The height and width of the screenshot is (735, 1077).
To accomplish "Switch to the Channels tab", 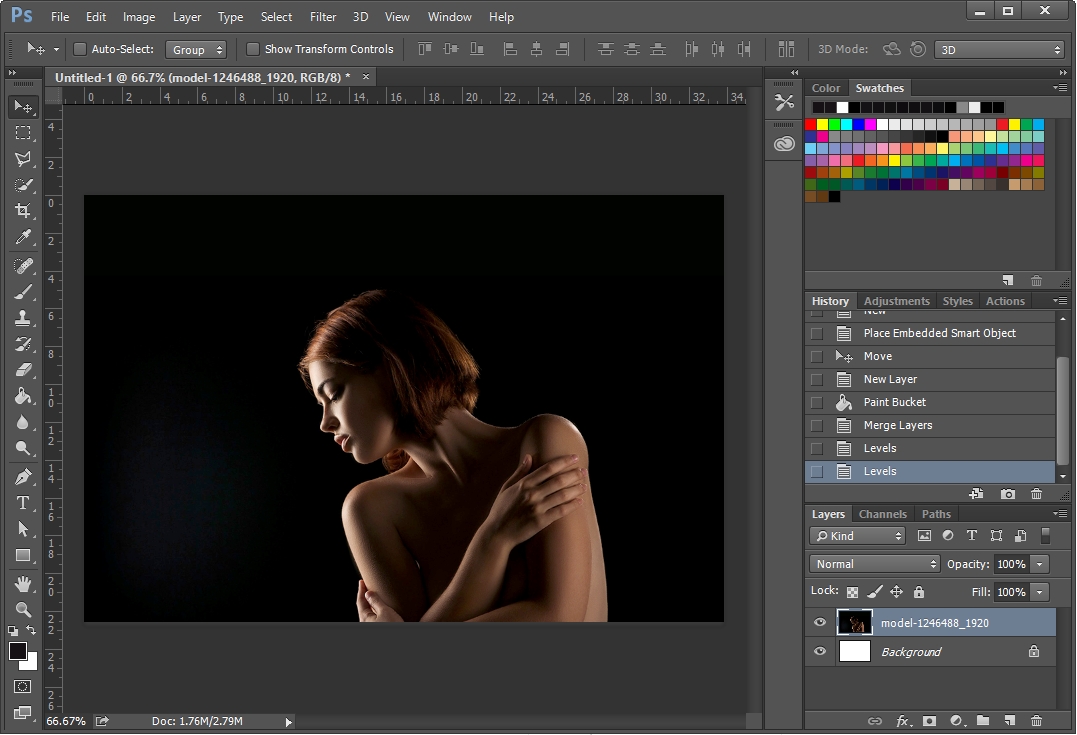I will (882, 514).
